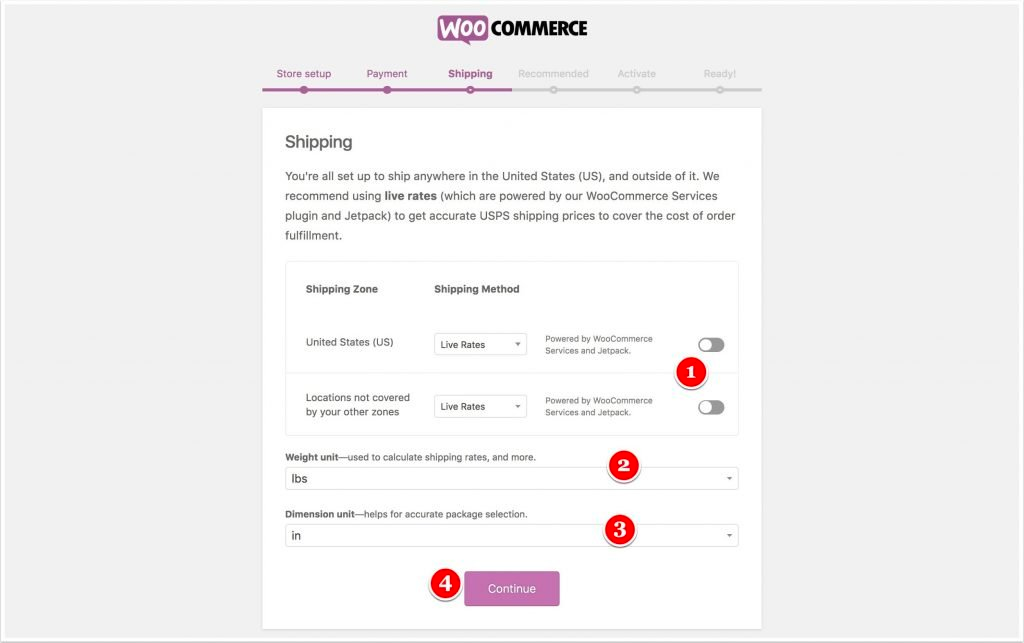The height and width of the screenshot is (643, 1024).
Task: Click the Store setup step label
Action: (x=304, y=73)
